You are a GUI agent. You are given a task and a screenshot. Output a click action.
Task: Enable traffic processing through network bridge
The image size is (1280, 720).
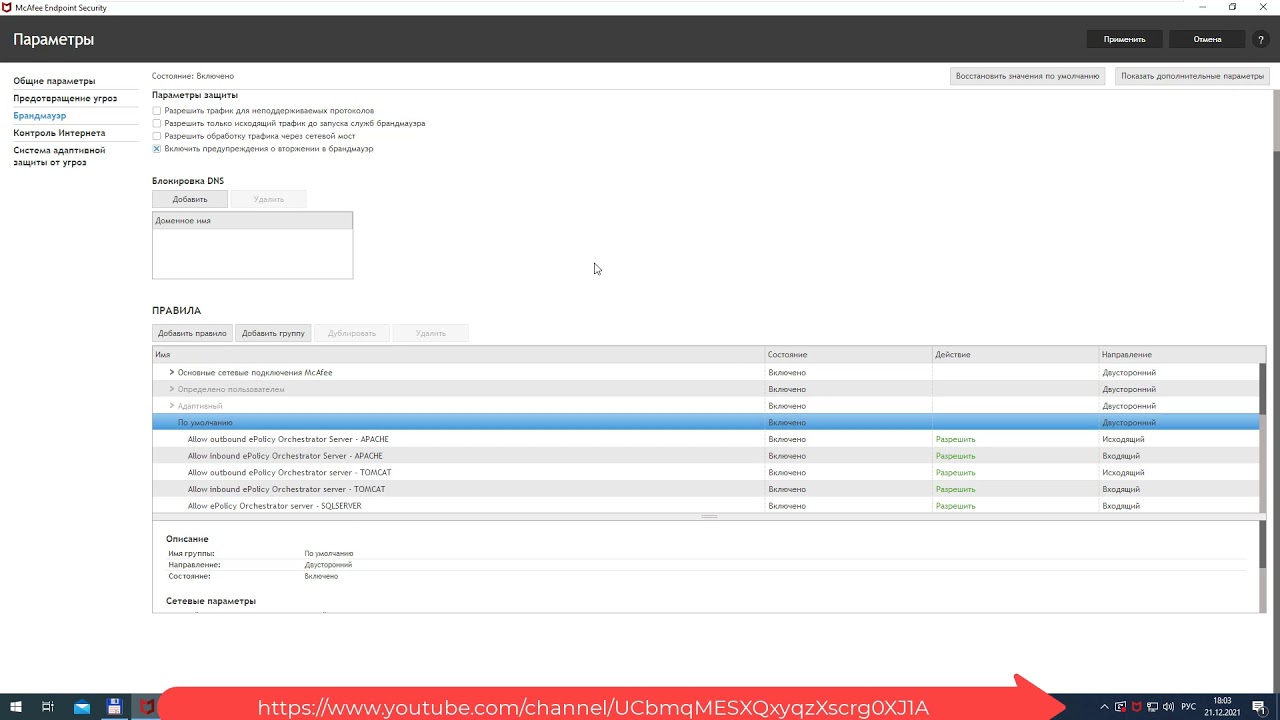[156, 136]
